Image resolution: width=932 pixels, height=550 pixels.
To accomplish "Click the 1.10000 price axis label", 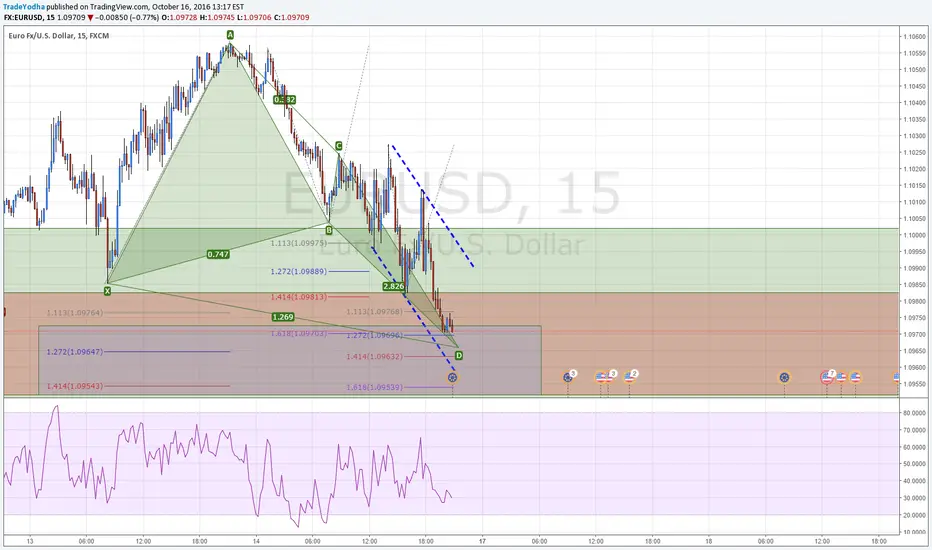I will (x=914, y=235).
